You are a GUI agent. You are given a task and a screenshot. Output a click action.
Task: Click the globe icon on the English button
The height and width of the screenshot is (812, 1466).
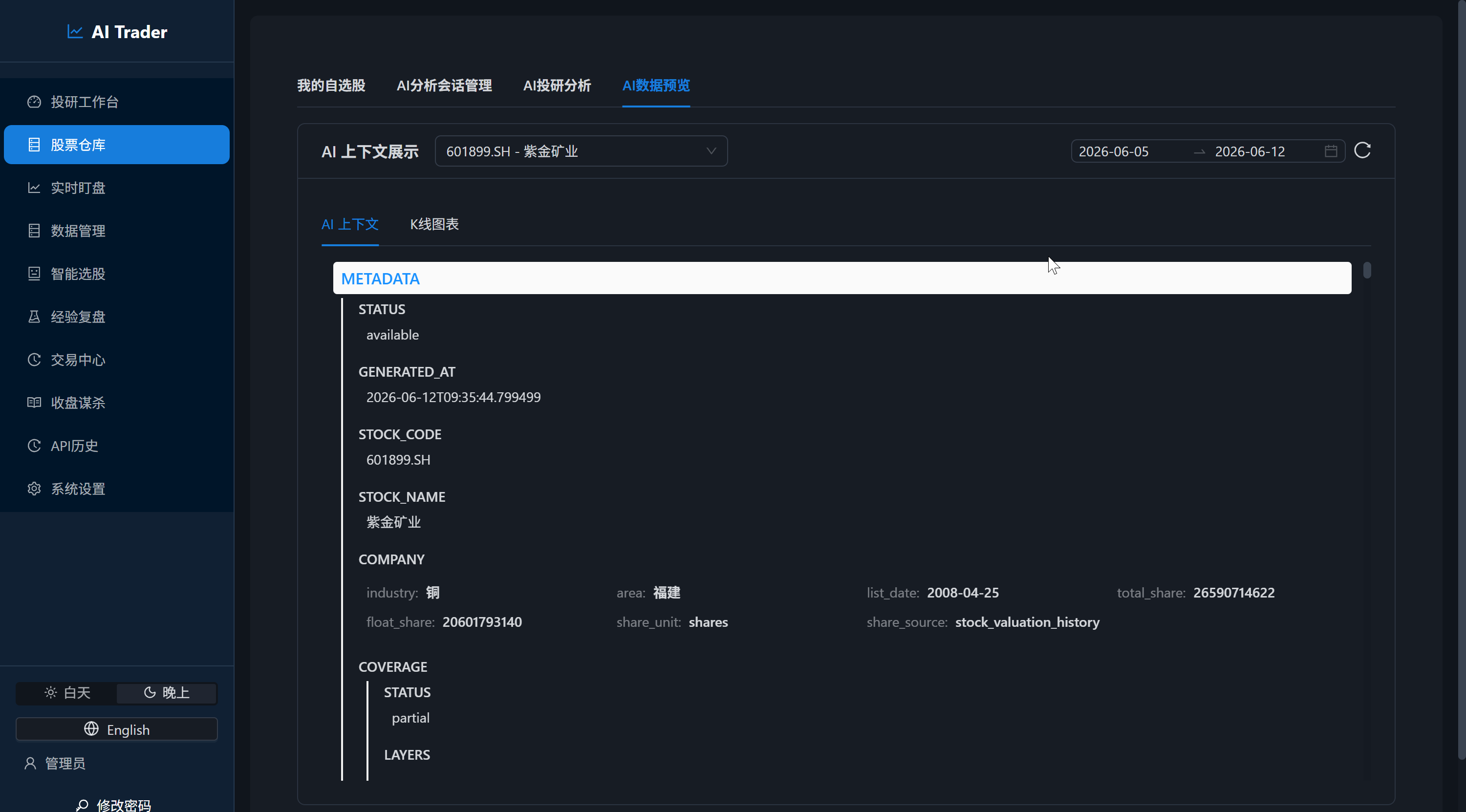(91, 729)
